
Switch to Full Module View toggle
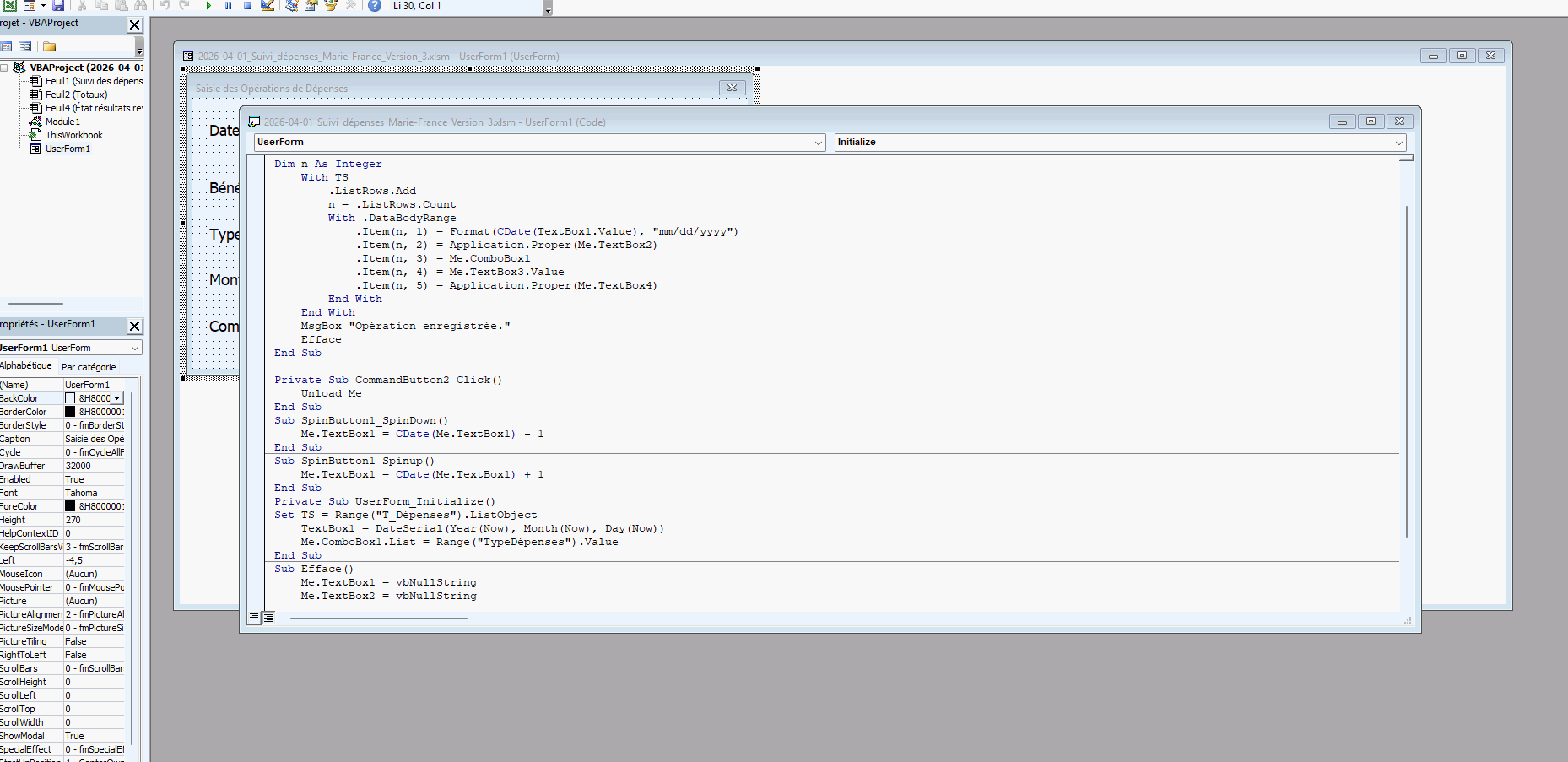pyautogui.click(x=268, y=618)
